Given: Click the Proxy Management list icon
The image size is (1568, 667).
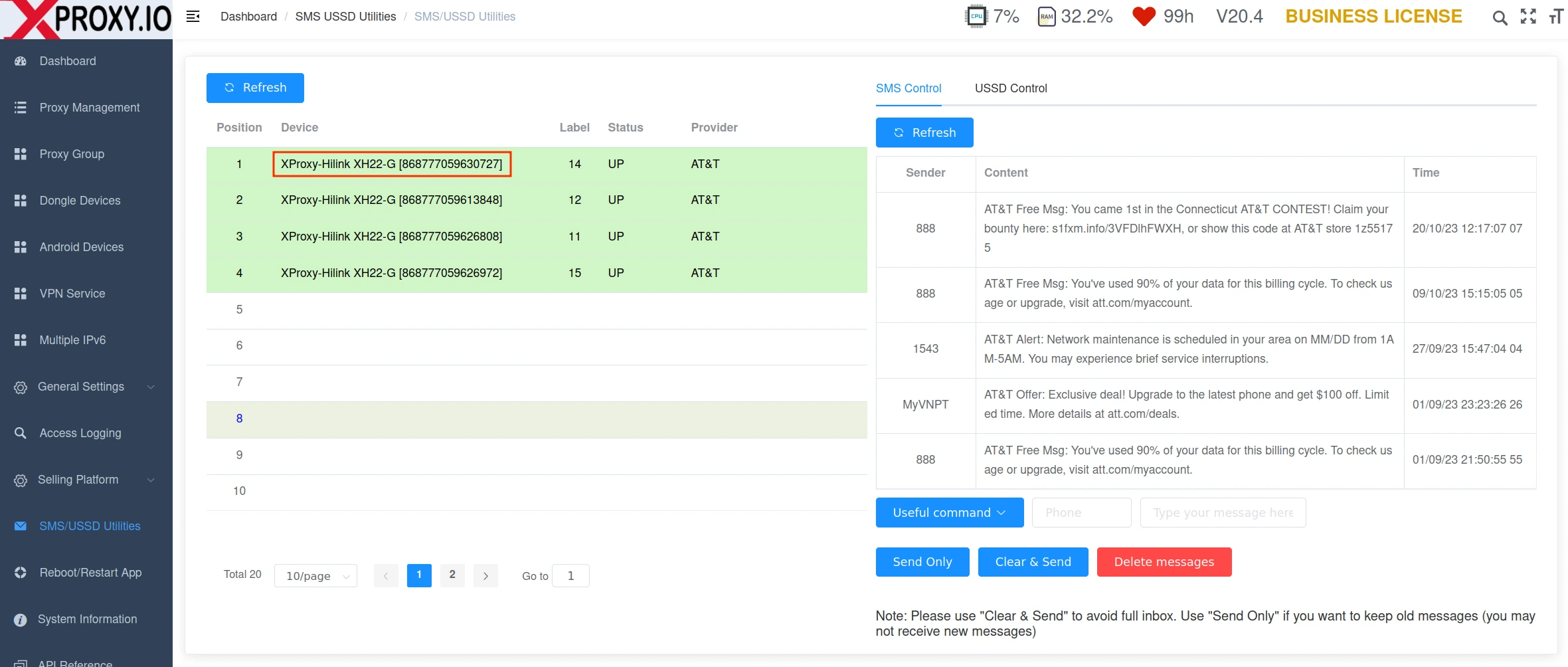Looking at the screenshot, I should coord(21,108).
